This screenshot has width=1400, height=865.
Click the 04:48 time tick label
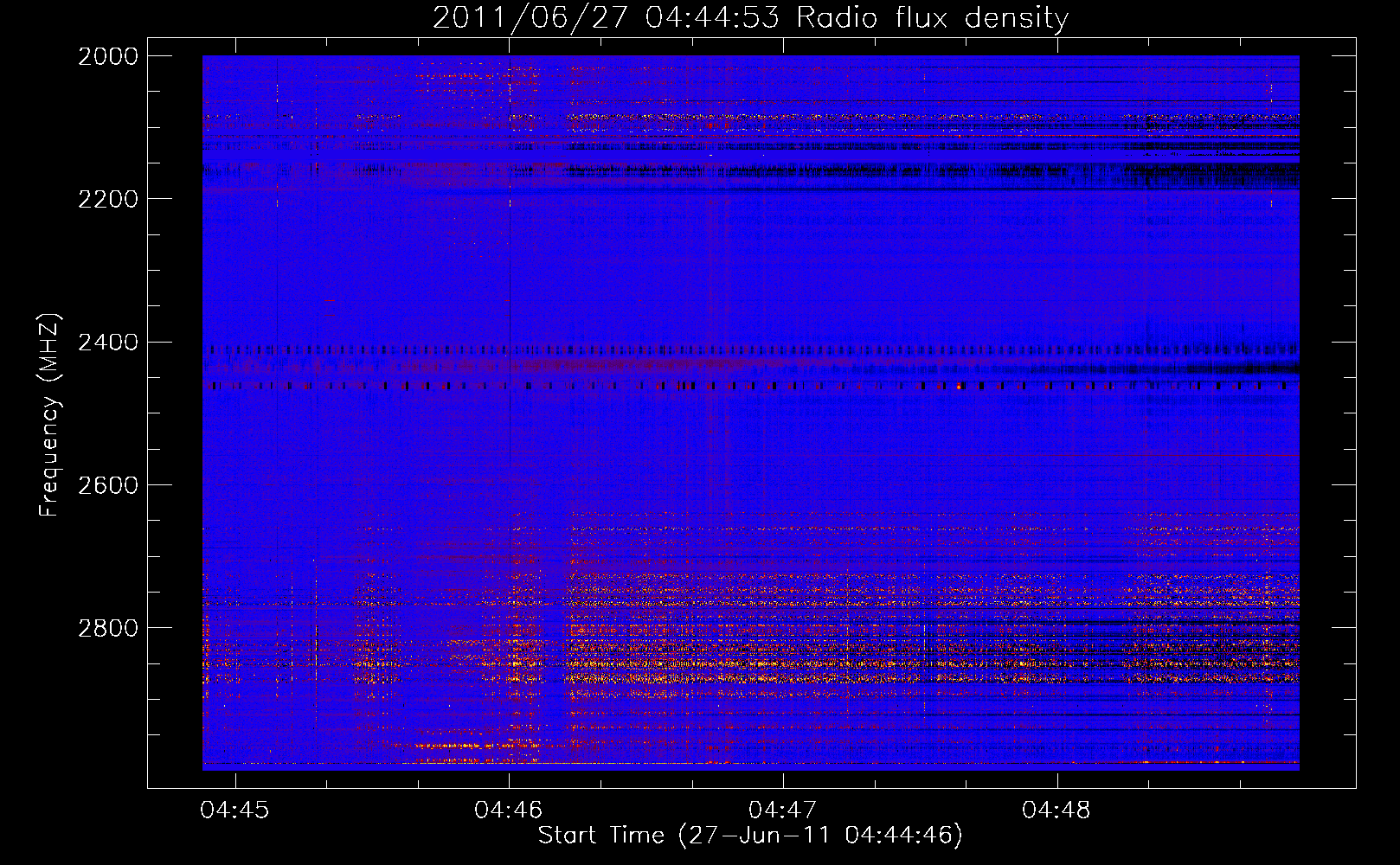[1056, 811]
